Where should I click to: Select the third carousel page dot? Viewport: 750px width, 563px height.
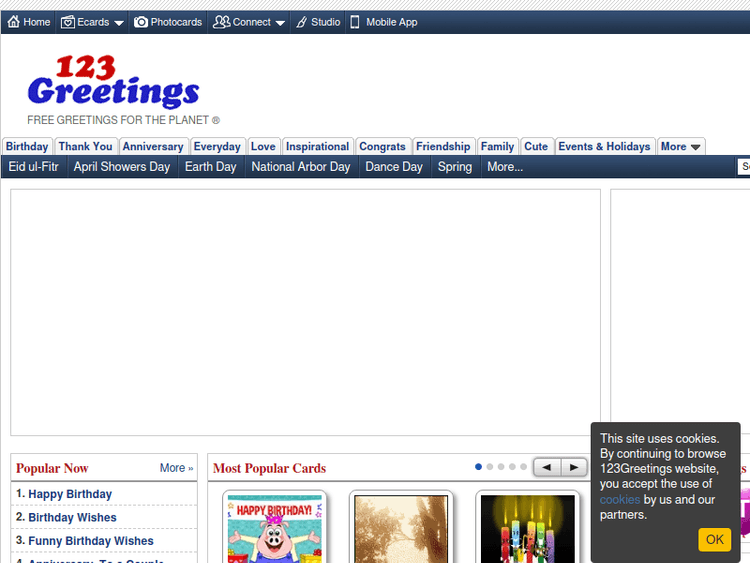click(x=501, y=467)
